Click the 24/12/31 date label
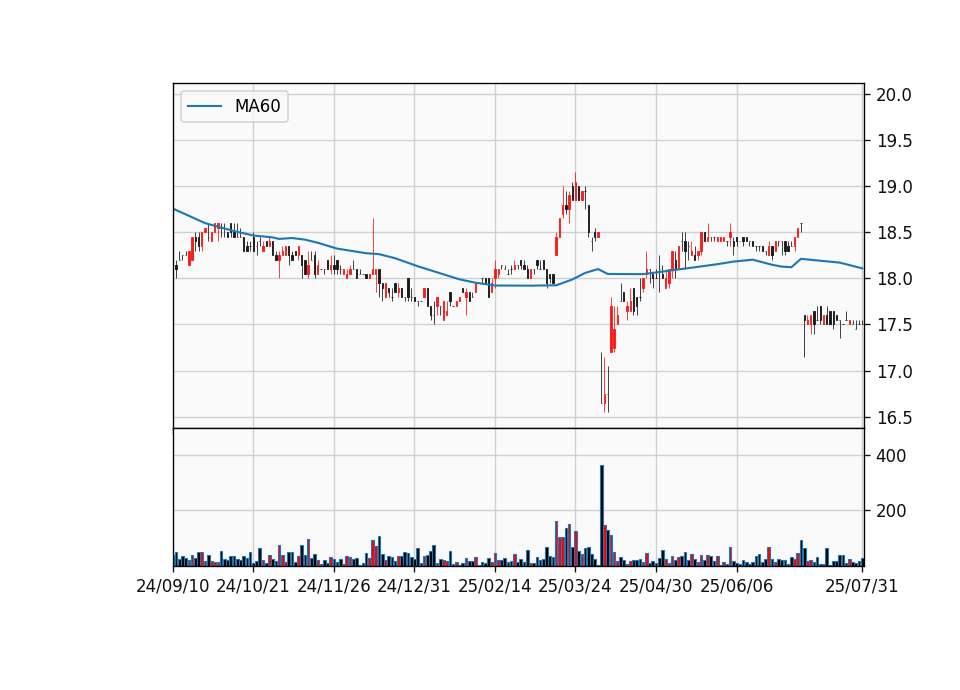Viewport: 960px width, 690px height. pyautogui.click(x=414, y=586)
